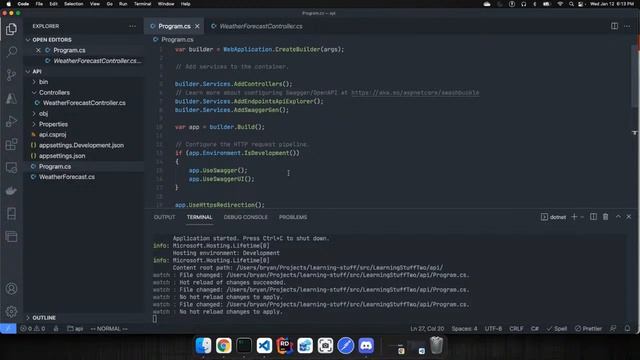
Task: Open appsettings.Development.json file
Action: coord(81,145)
